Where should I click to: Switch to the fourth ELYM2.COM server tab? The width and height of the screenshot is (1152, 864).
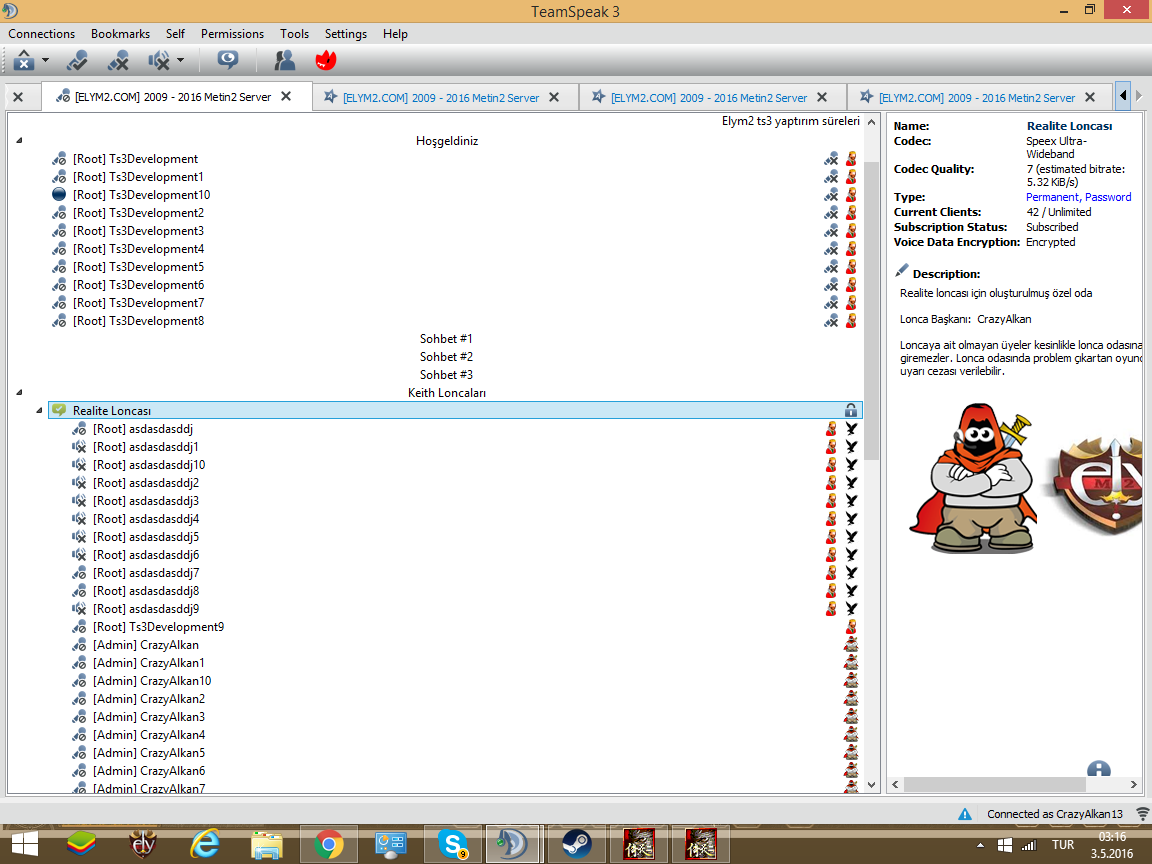coord(977,98)
